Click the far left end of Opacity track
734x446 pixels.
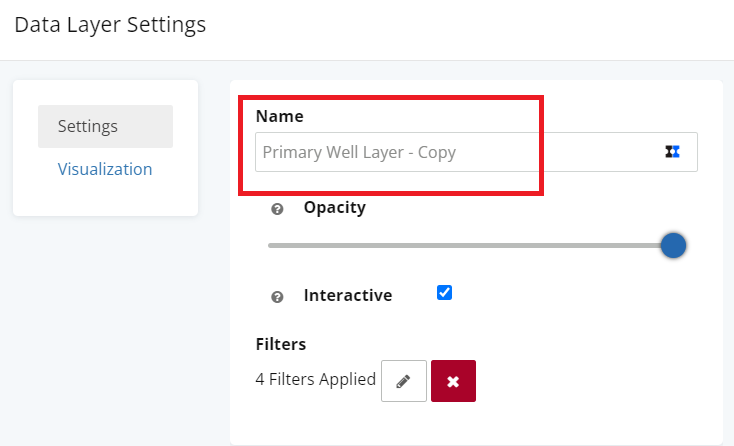[270, 245]
